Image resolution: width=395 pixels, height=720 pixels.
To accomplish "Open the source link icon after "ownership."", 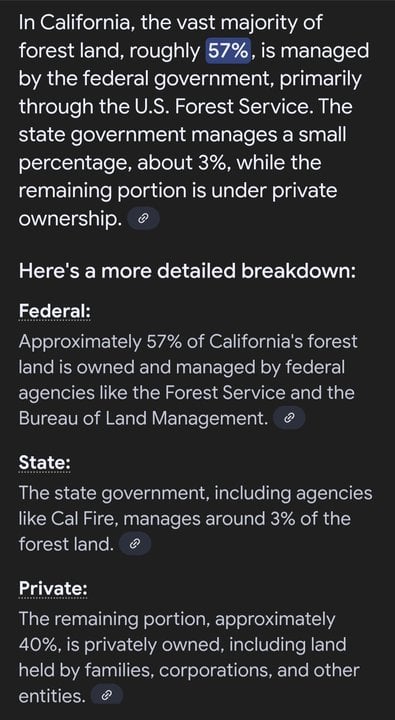I will (143, 219).
